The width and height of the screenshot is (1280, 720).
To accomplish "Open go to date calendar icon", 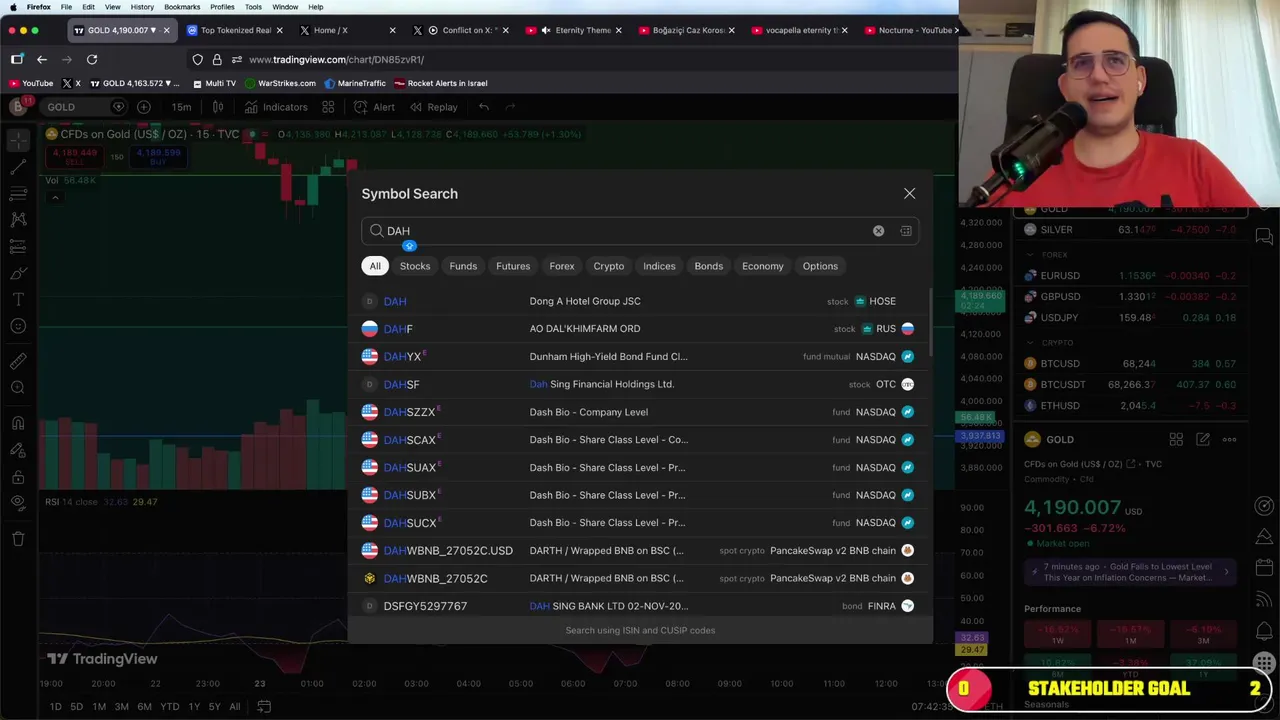I will 264,707.
